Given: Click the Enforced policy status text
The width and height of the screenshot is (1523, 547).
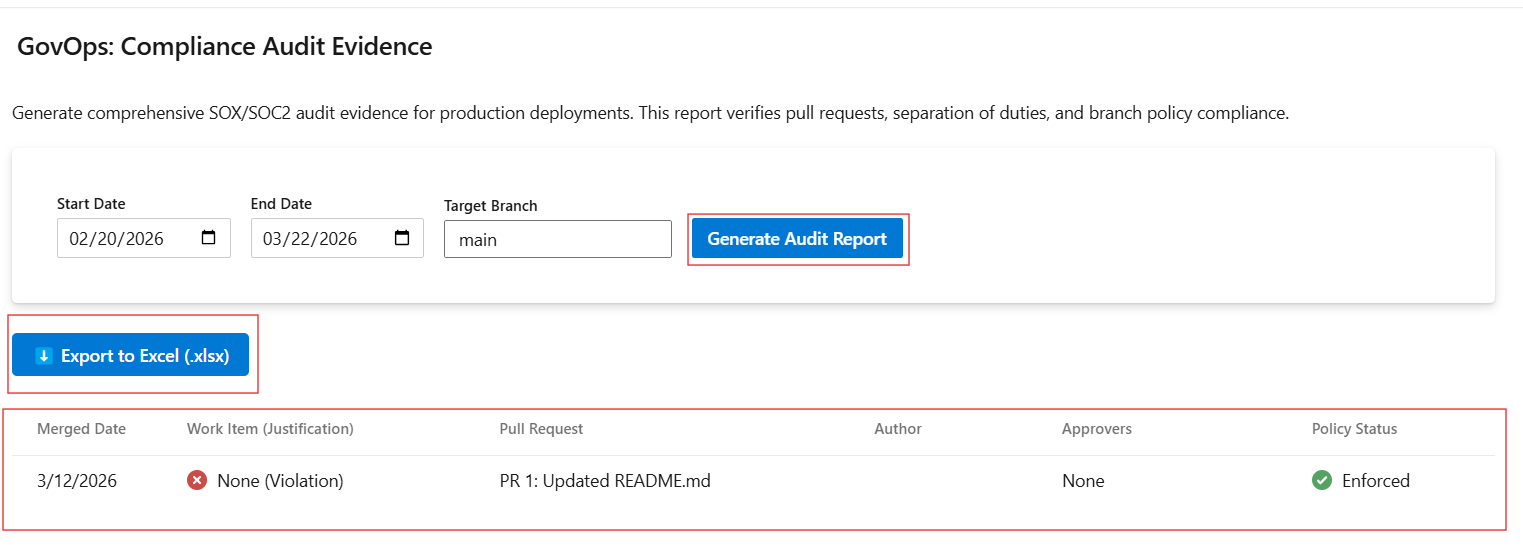Looking at the screenshot, I should (x=1376, y=481).
